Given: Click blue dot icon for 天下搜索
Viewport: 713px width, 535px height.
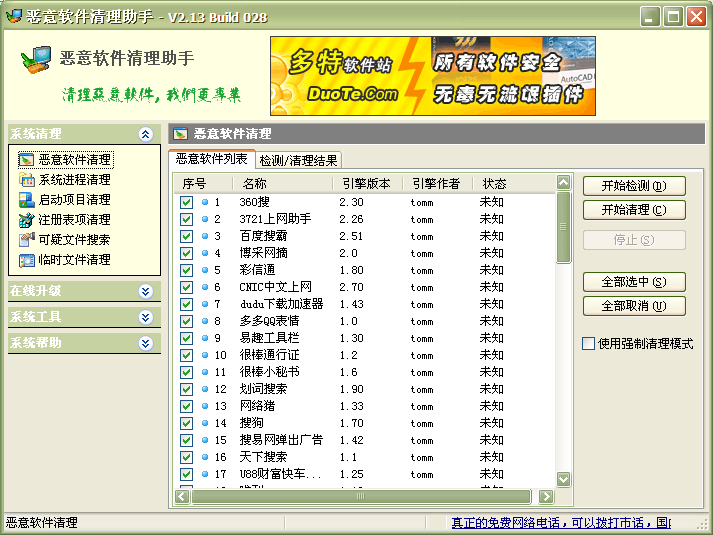Looking at the screenshot, I should (x=205, y=457).
